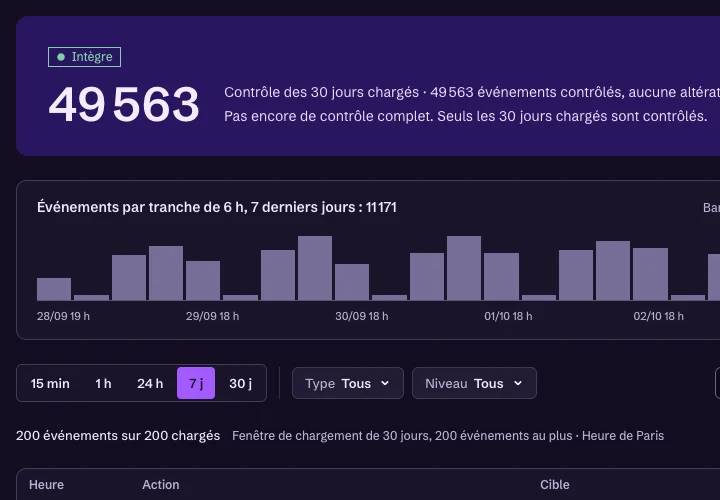Click the Cible column header
Screen dimensions: 720x500
555,485
